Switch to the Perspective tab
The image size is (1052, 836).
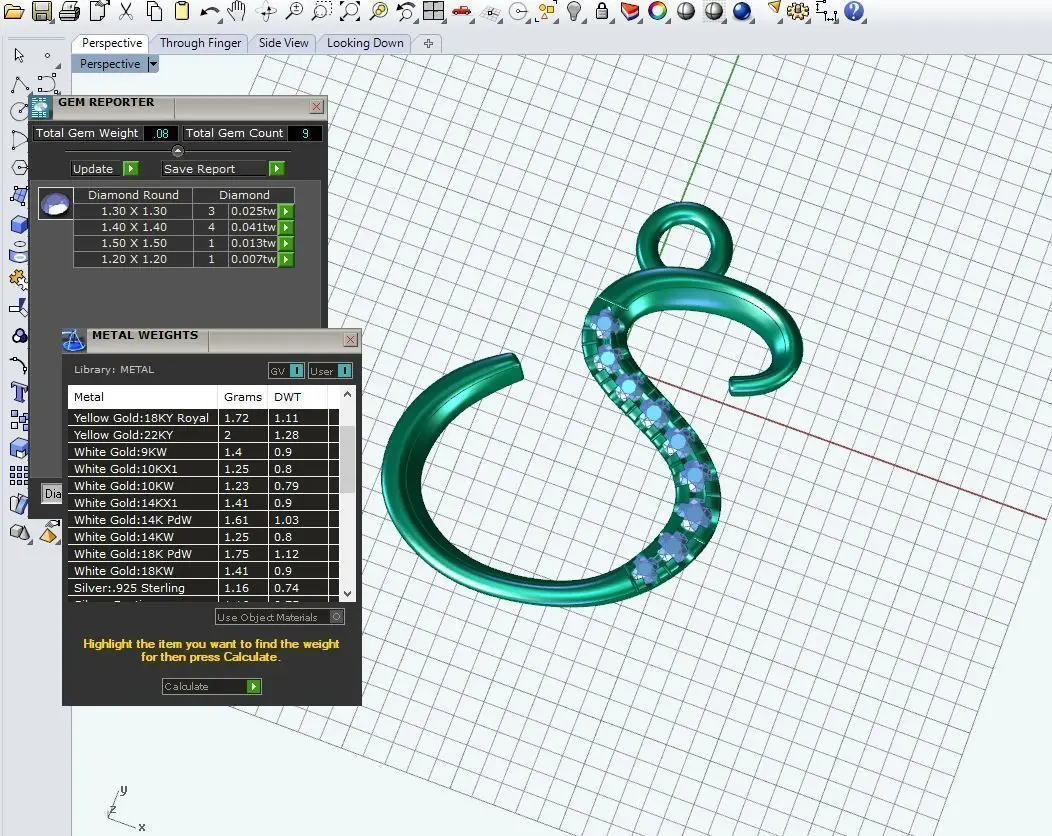pyautogui.click(x=111, y=43)
